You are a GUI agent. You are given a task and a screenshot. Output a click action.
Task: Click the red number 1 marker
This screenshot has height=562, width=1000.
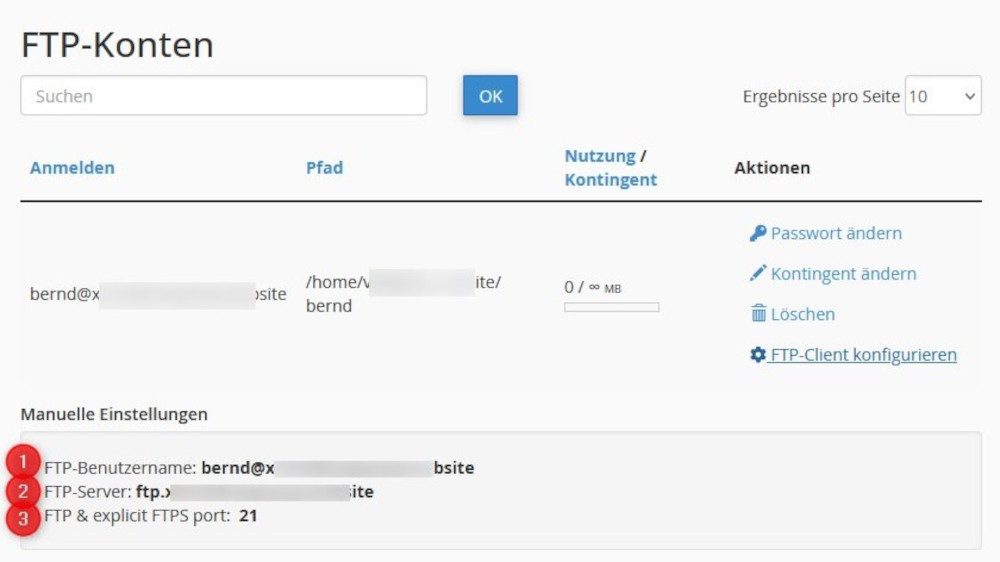pos(23,461)
